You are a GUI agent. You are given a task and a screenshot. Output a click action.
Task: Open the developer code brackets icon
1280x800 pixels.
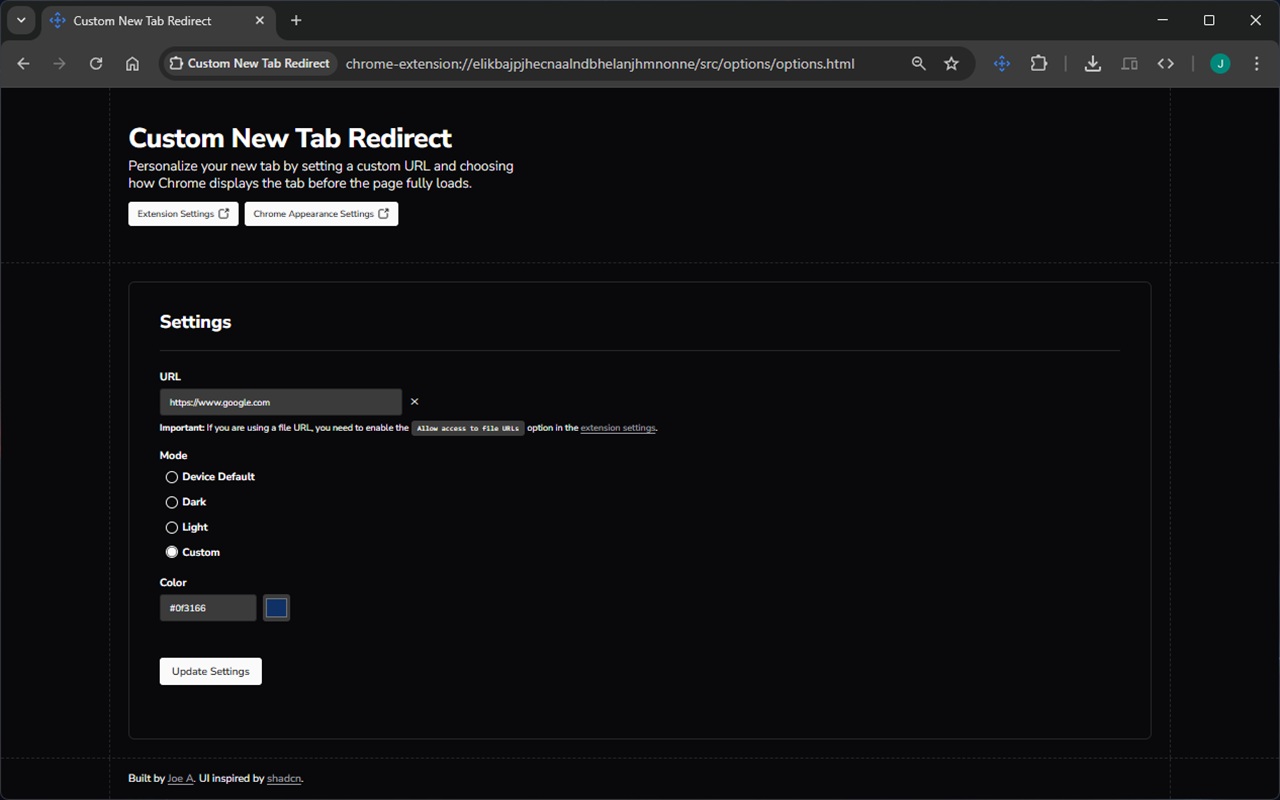[x=1166, y=63]
